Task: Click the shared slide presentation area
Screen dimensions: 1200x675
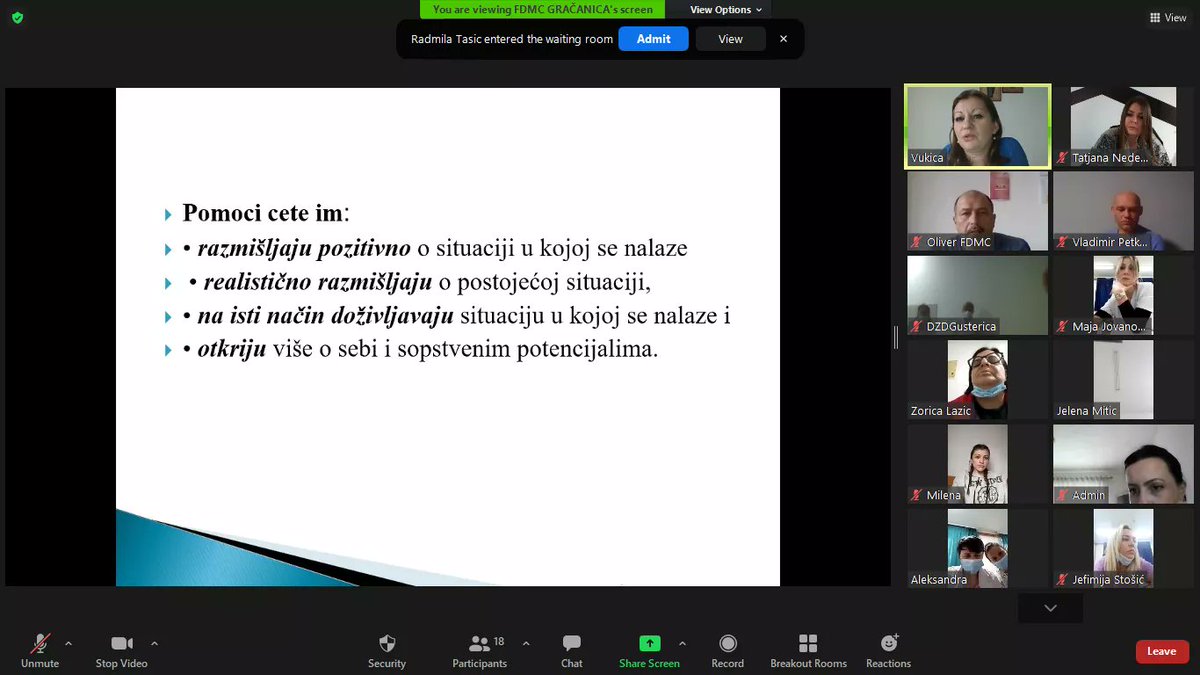Action: coord(448,337)
